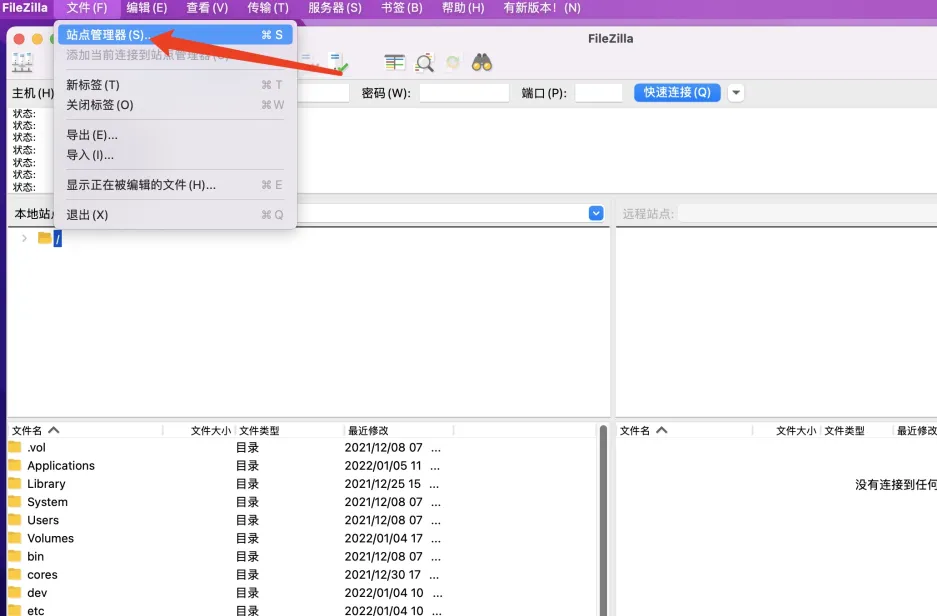Open the 编辑 (E) menu
Viewport: 937px width, 616px height.
click(x=147, y=8)
